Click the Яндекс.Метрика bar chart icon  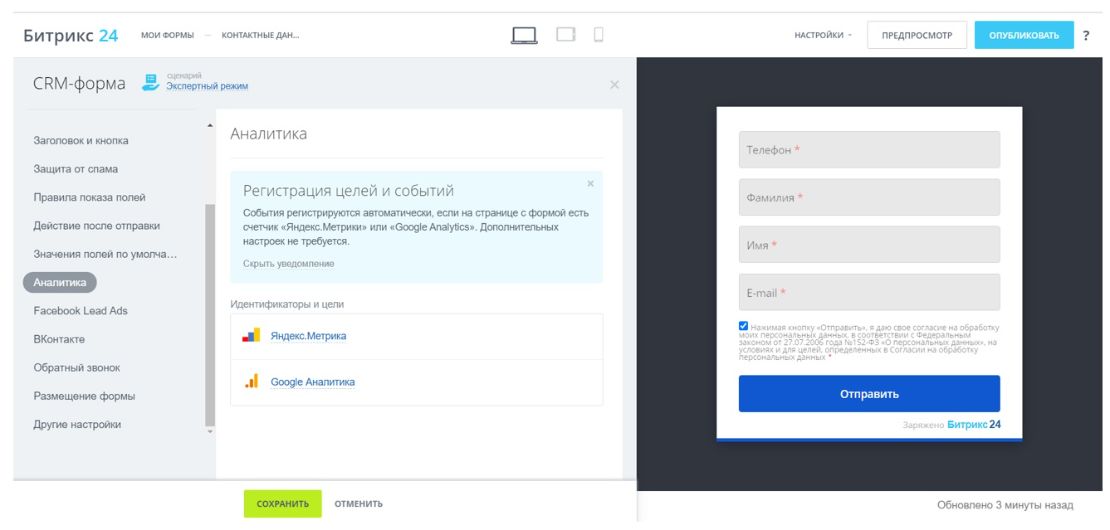(x=251, y=335)
